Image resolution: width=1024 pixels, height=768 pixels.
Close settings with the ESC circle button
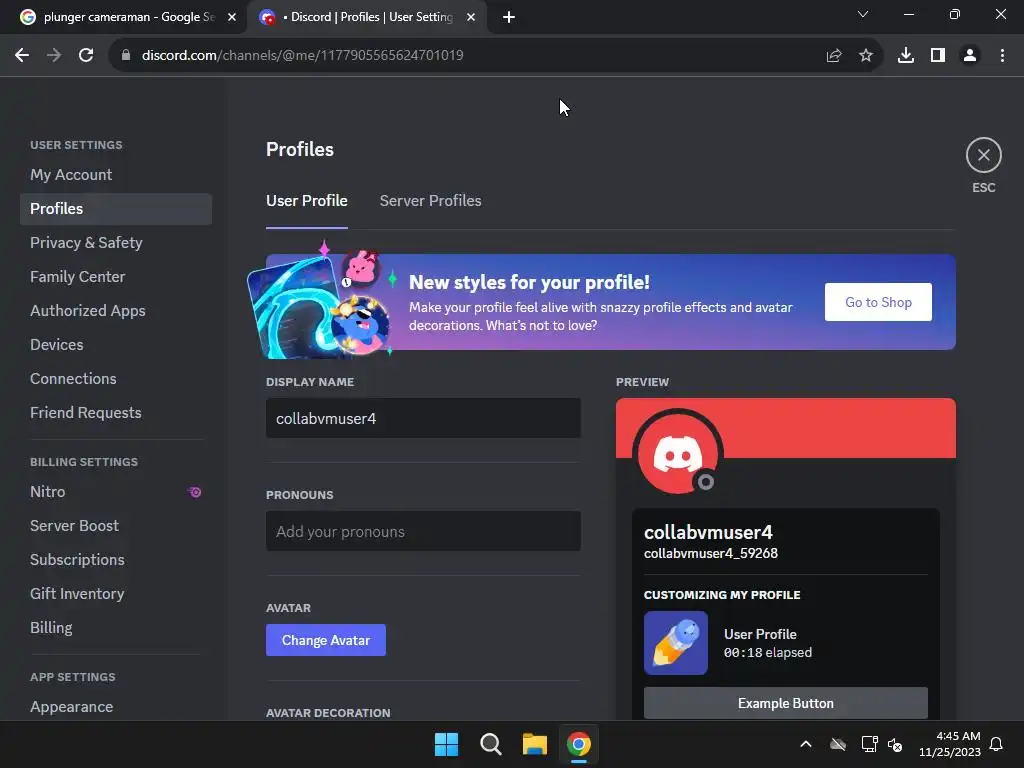click(x=984, y=155)
